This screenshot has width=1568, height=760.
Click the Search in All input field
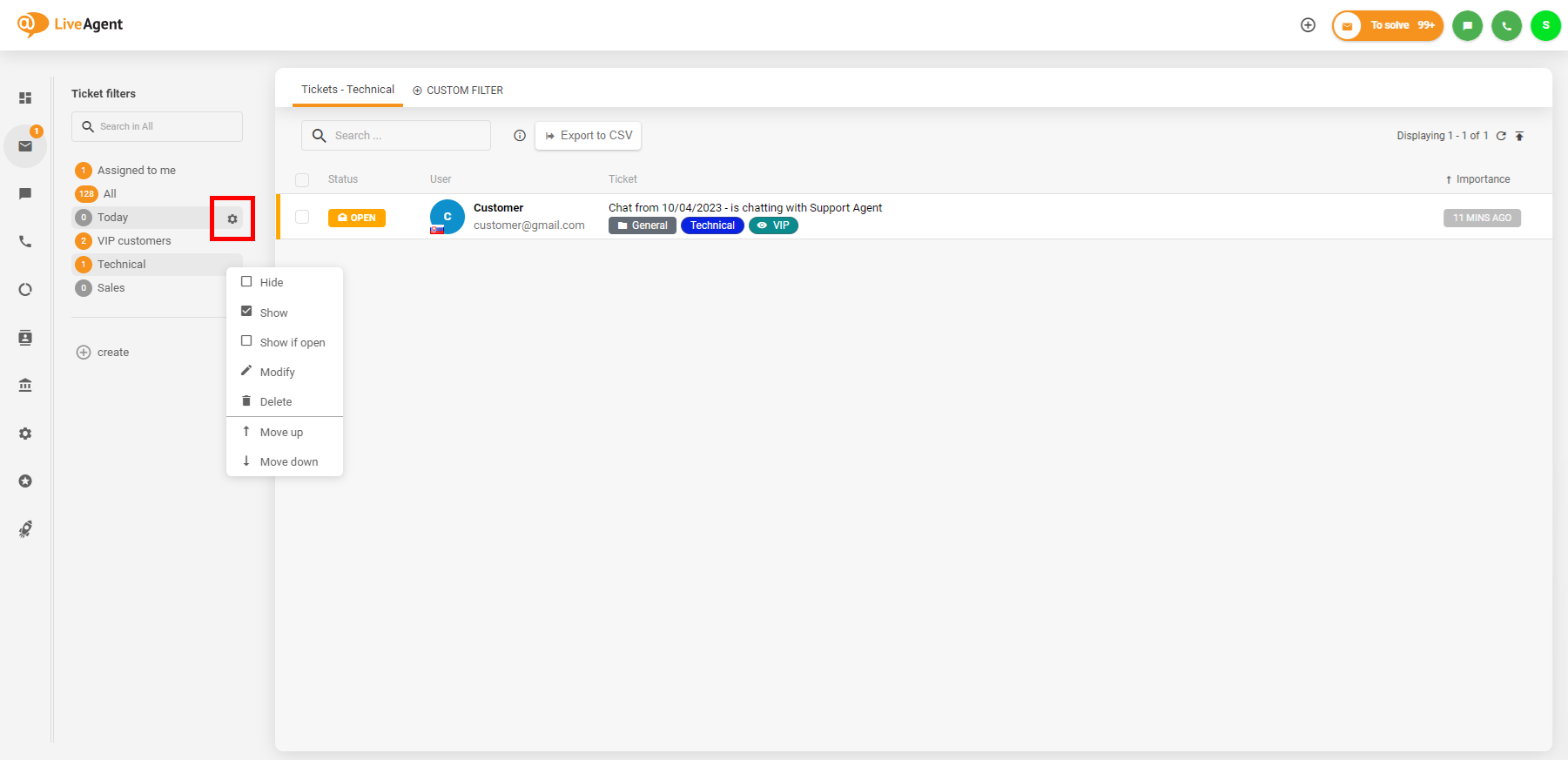[157, 126]
